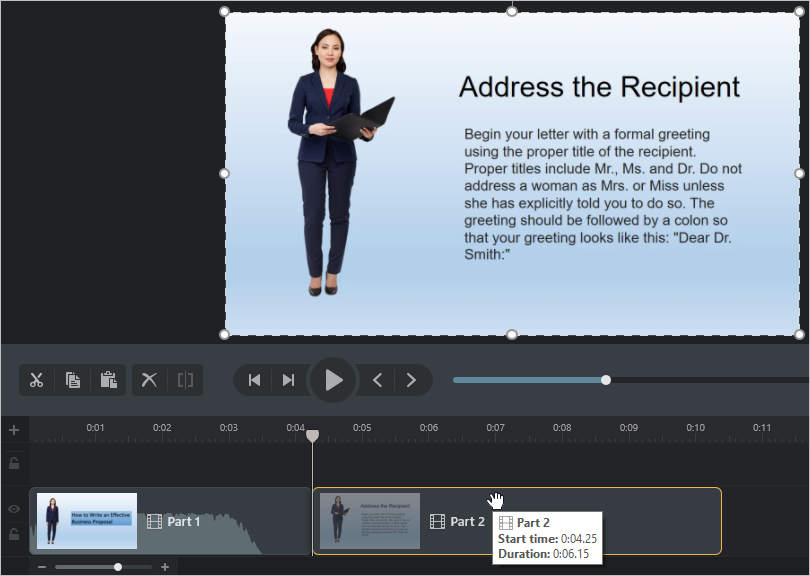Delete selection using the X icon

click(149, 380)
